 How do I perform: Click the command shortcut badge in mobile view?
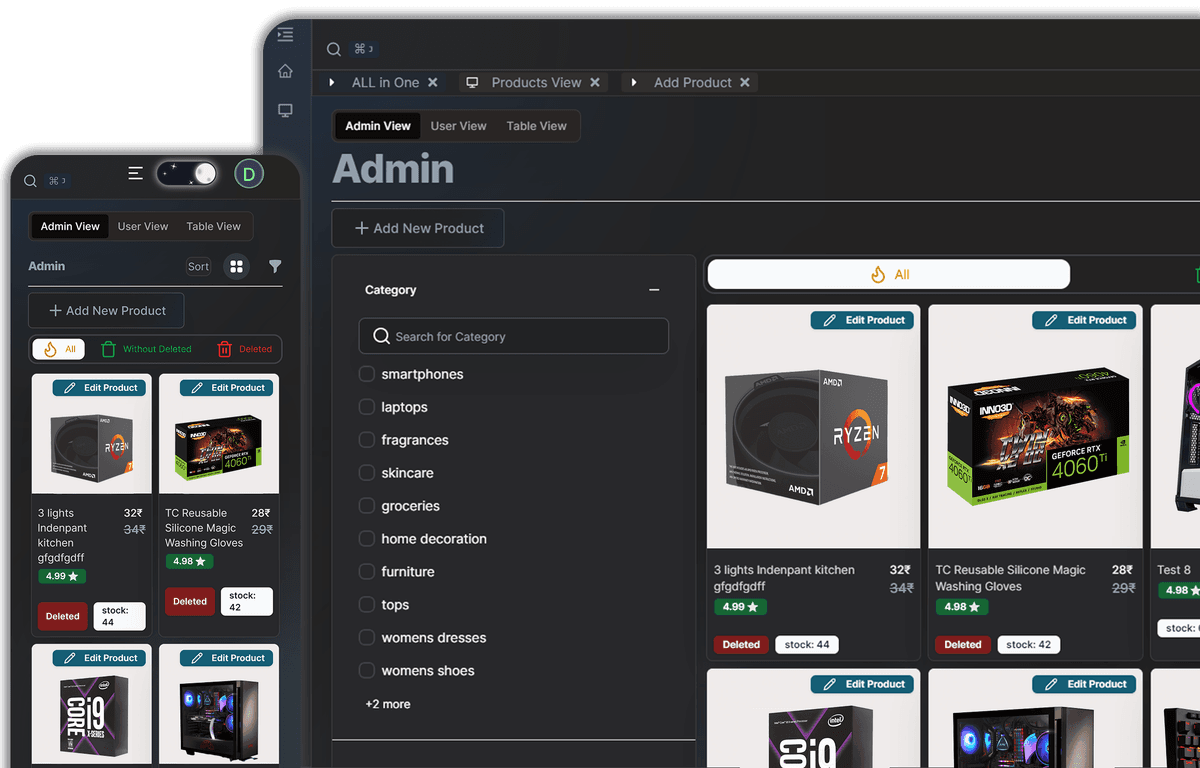[x=57, y=181]
